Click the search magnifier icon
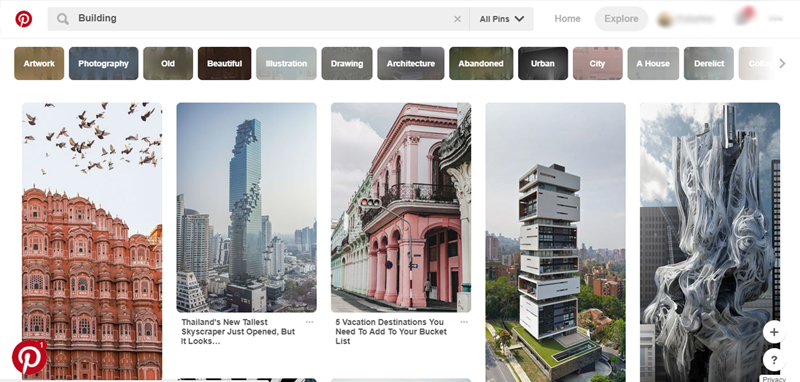The height and width of the screenshot is (382, 800). pyautogui.click(x=63, y=19)
